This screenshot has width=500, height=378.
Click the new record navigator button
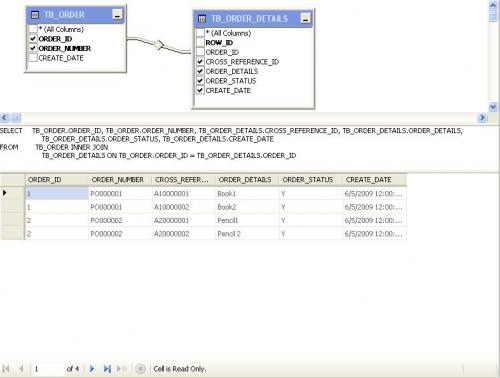click(121, 369)
